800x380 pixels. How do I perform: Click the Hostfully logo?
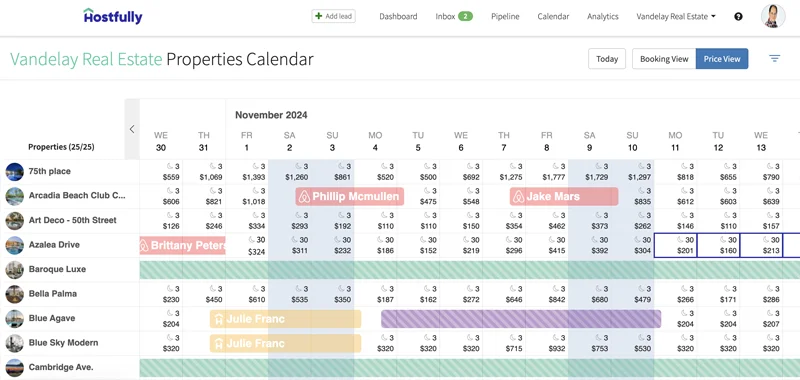(113, 16)
